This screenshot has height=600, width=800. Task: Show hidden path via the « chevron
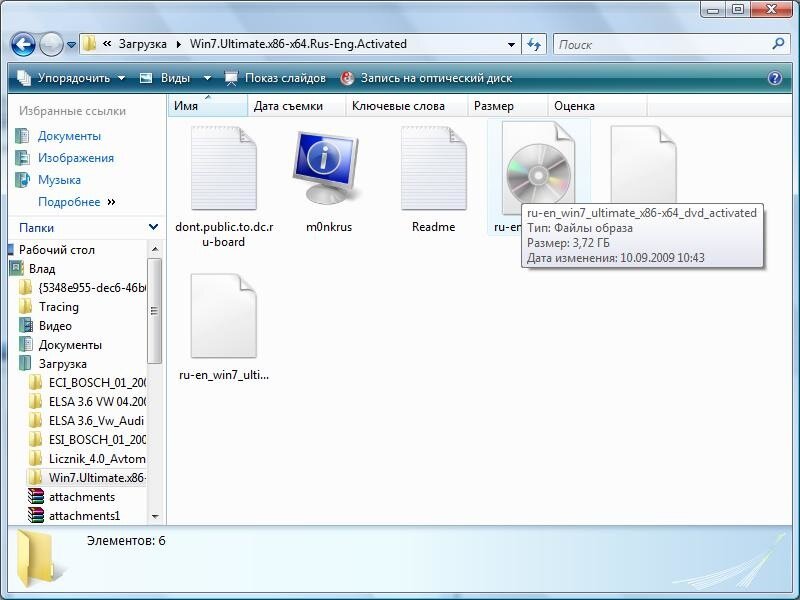[x=107, y=44]
